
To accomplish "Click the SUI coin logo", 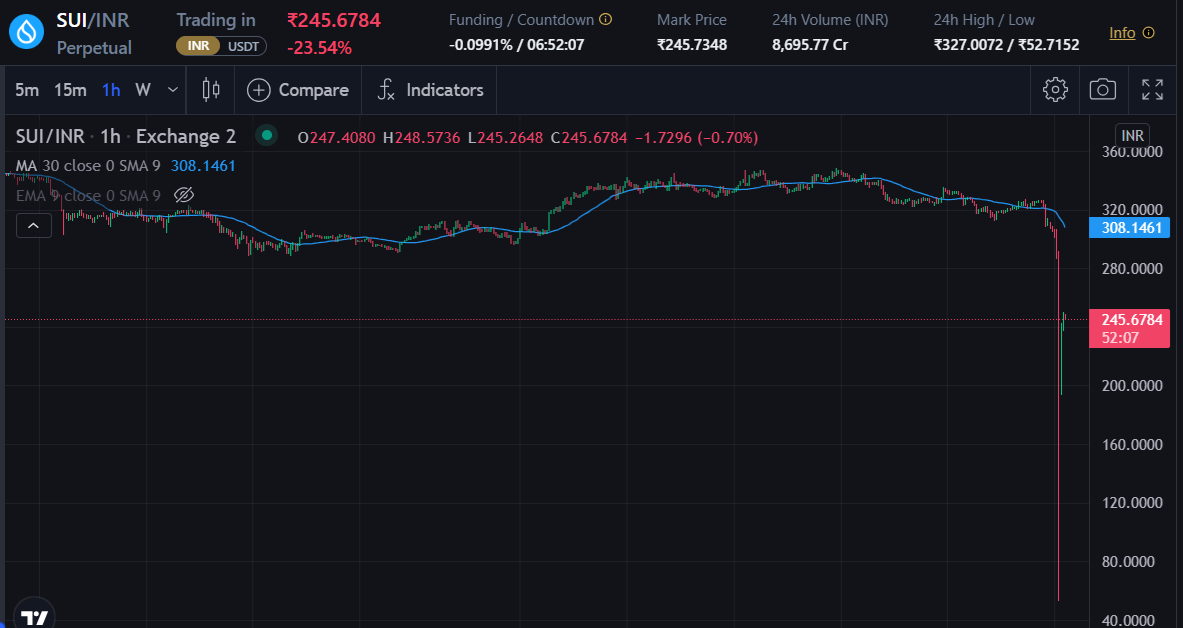I will (x=27, y=33).
